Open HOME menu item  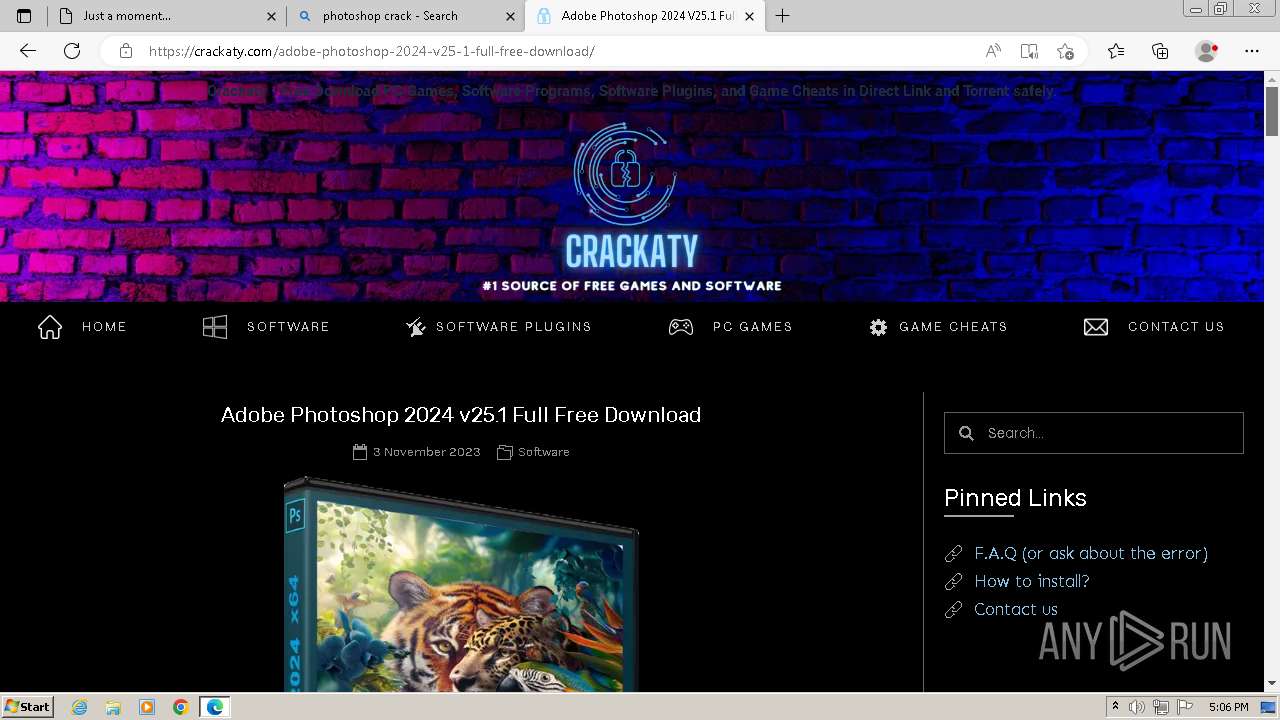tap(104, 327)
